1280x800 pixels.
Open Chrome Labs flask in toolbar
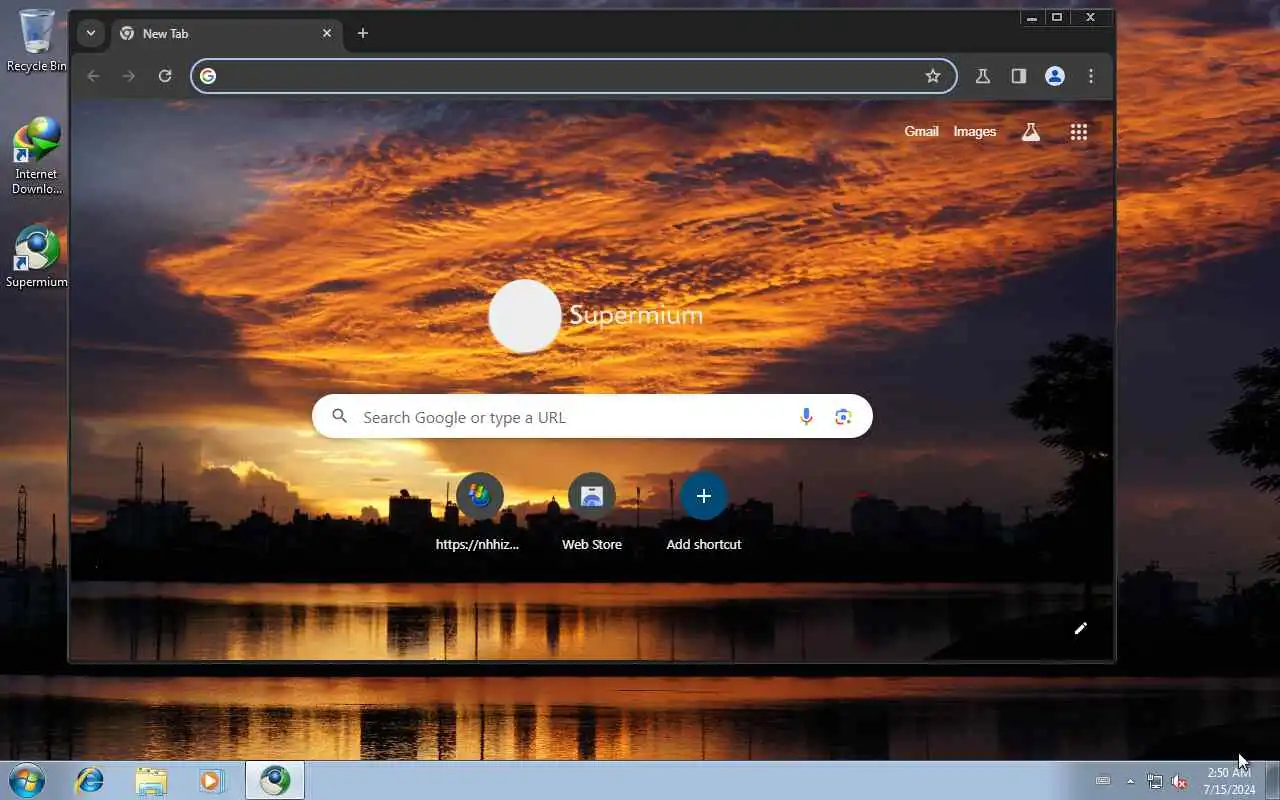click(x=983, y=76)
